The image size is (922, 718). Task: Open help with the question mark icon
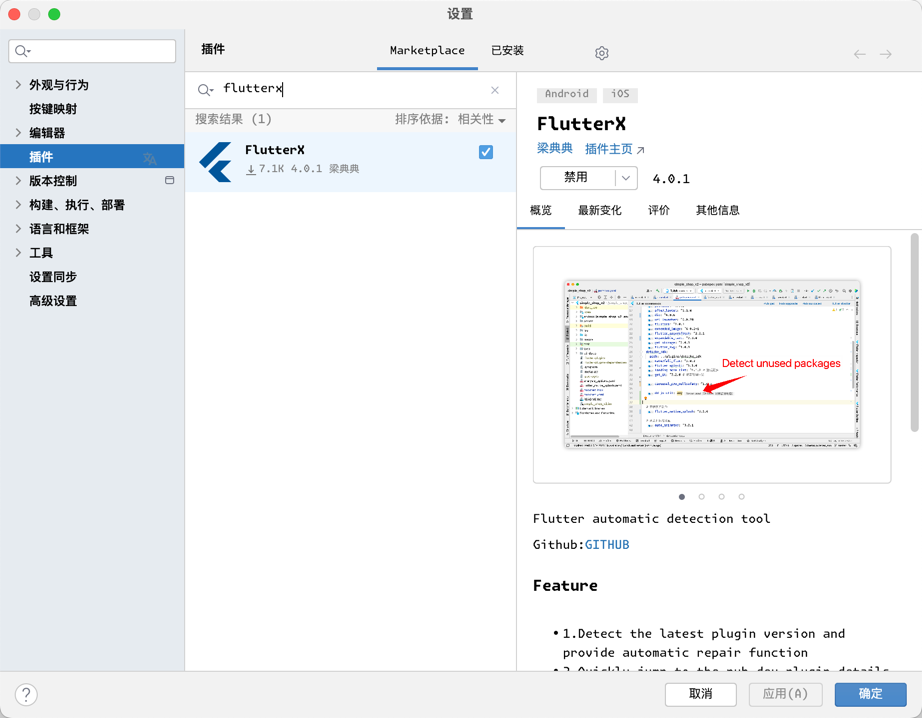pyautogui.click(x=26, y=694)
